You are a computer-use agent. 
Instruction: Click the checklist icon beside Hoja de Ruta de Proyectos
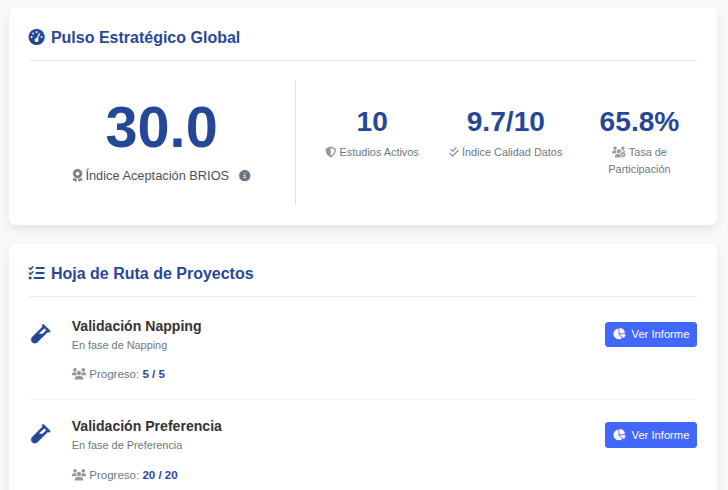click(37, 273)
